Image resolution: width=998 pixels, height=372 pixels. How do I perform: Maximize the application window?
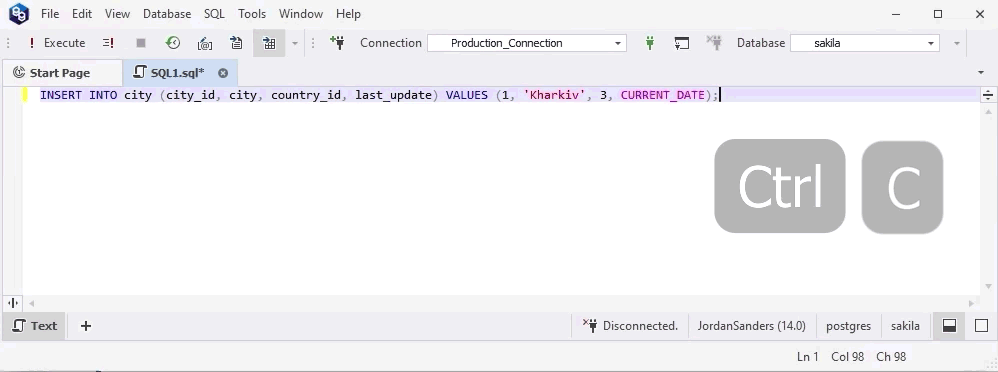(x=938, y=13)
